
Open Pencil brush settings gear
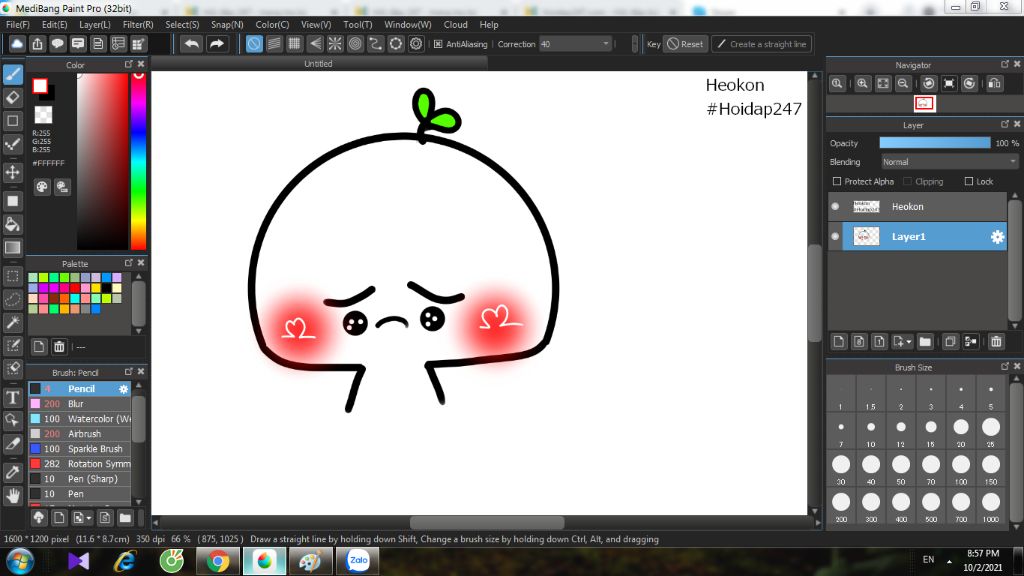click(x=123, y=389)
